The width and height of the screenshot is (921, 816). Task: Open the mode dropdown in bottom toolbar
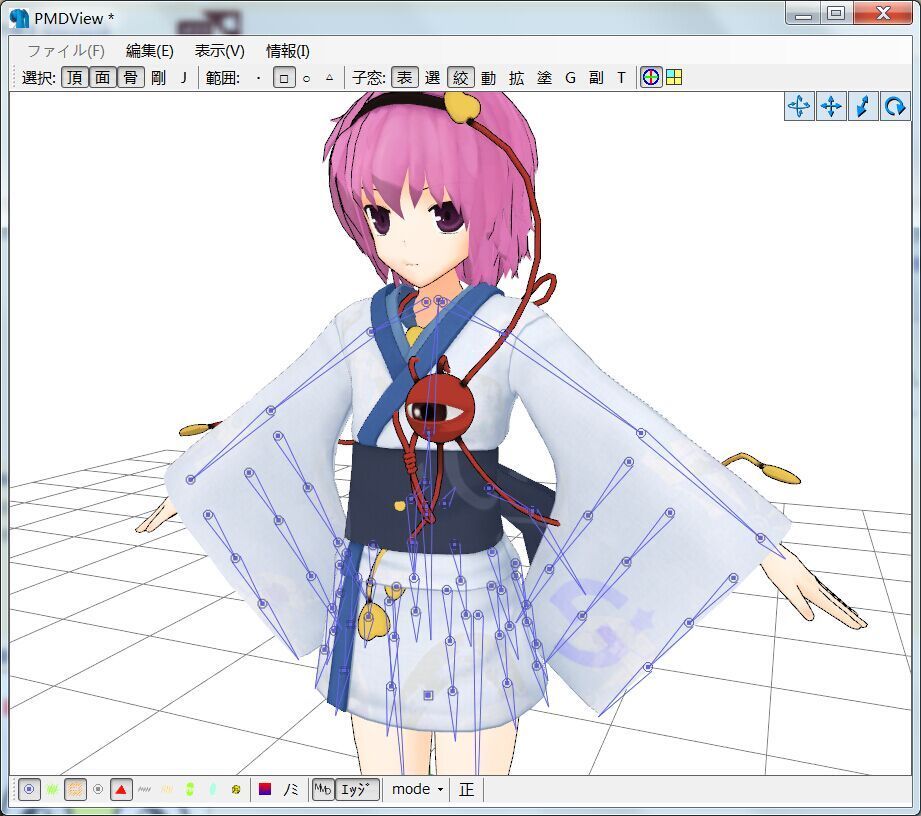417,789
